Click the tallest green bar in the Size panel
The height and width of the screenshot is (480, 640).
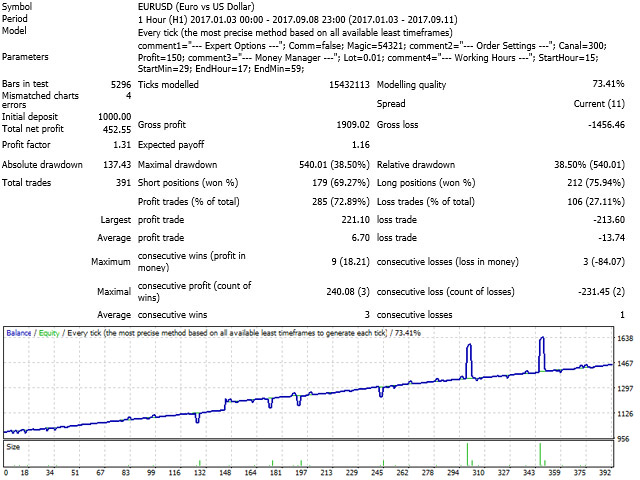(541, 453)
